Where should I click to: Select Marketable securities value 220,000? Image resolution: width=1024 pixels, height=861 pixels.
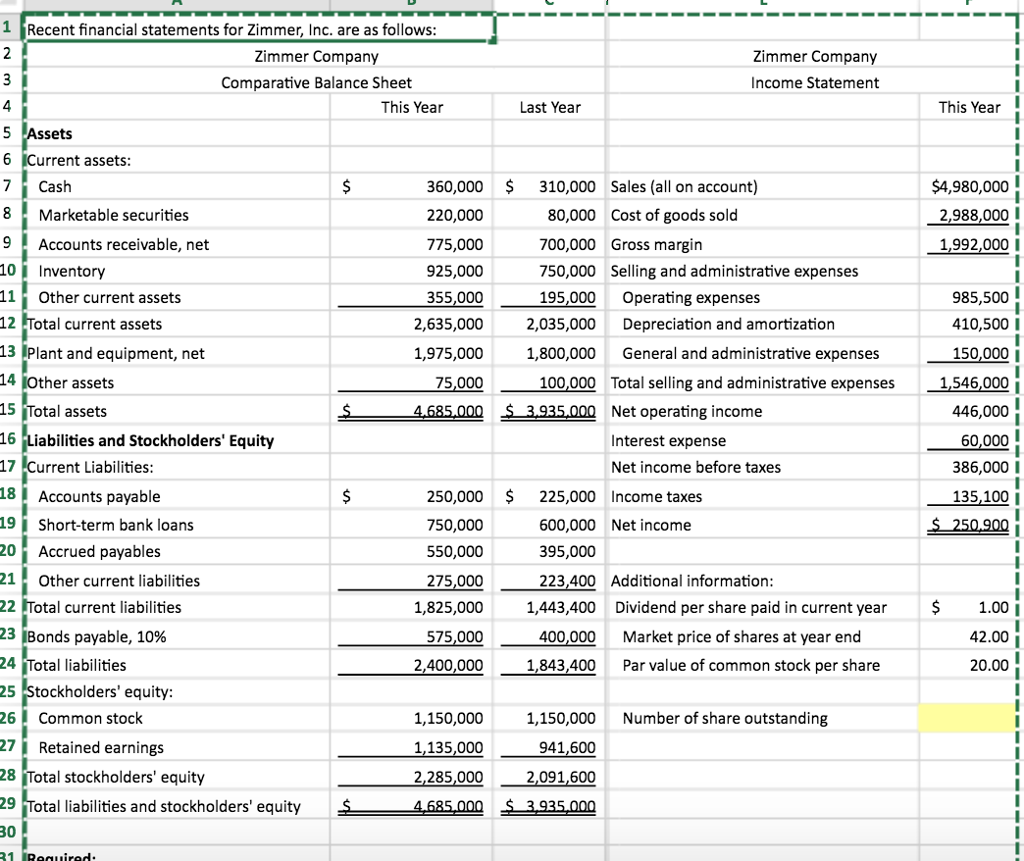coord(455,215)
